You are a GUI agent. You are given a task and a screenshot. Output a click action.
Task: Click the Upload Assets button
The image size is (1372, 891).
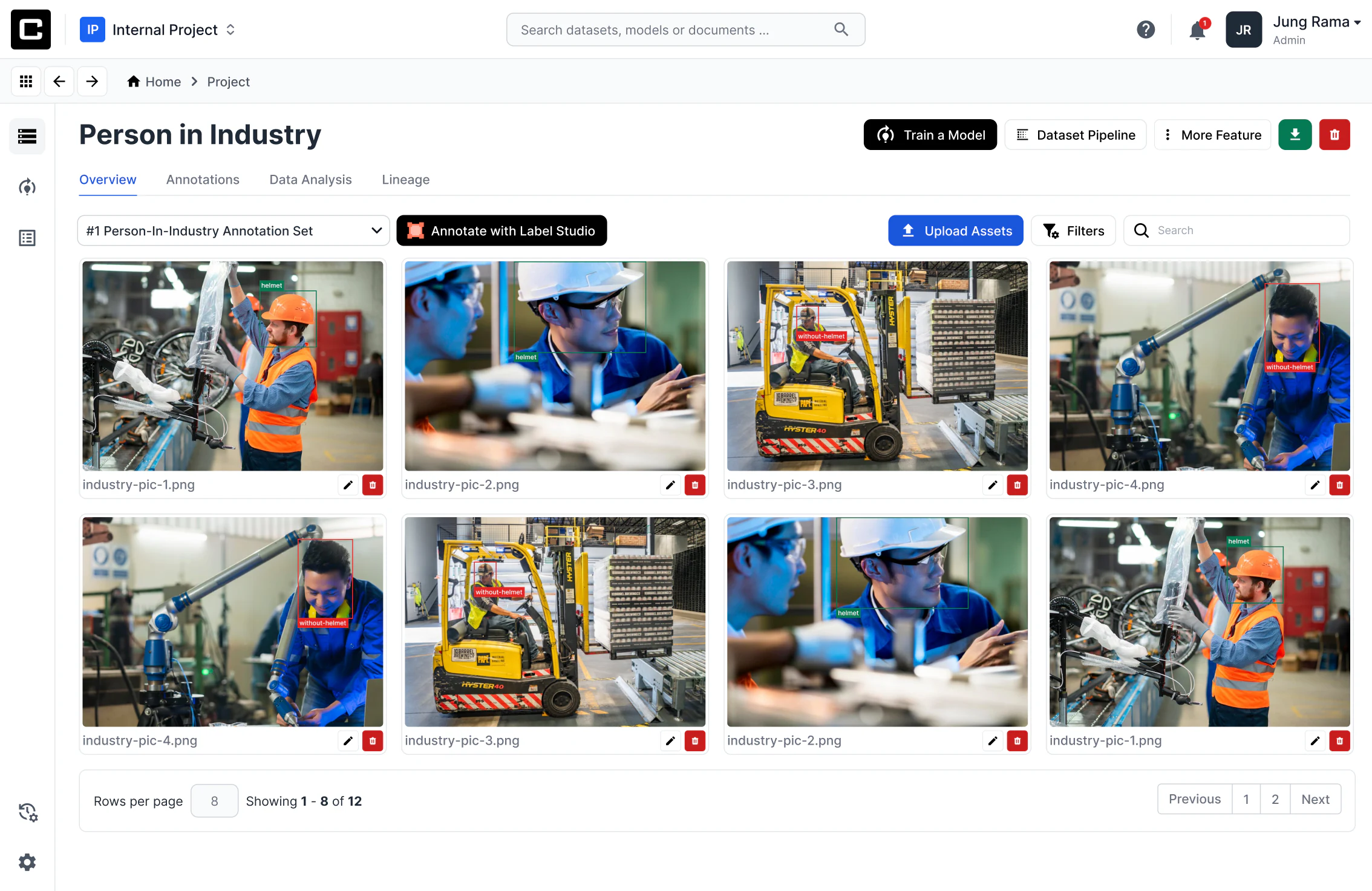(956, 230)
